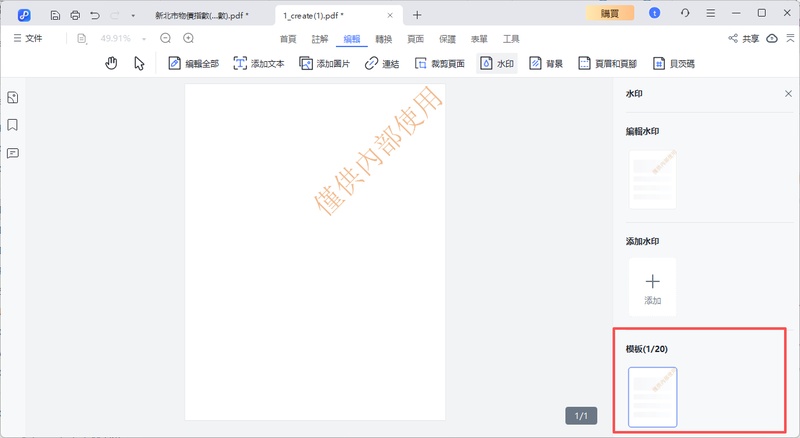800x438 pixels.
Task: Open the thumbnails panel in left sidebar
Action: [13, 98]
